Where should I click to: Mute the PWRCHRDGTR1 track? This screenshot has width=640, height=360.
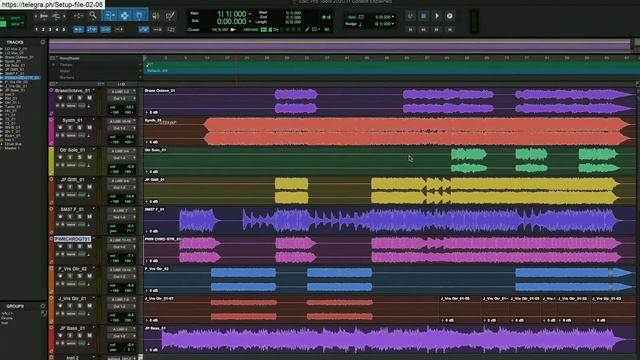coord(89,247)
